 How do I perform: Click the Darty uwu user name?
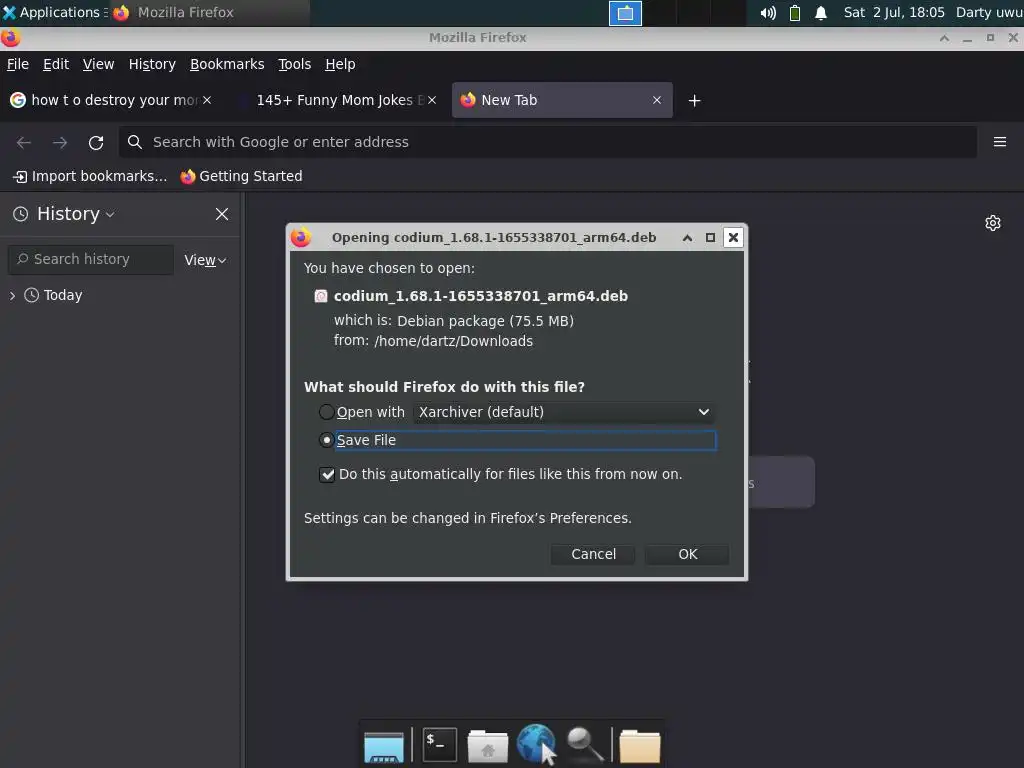point(989,12)
